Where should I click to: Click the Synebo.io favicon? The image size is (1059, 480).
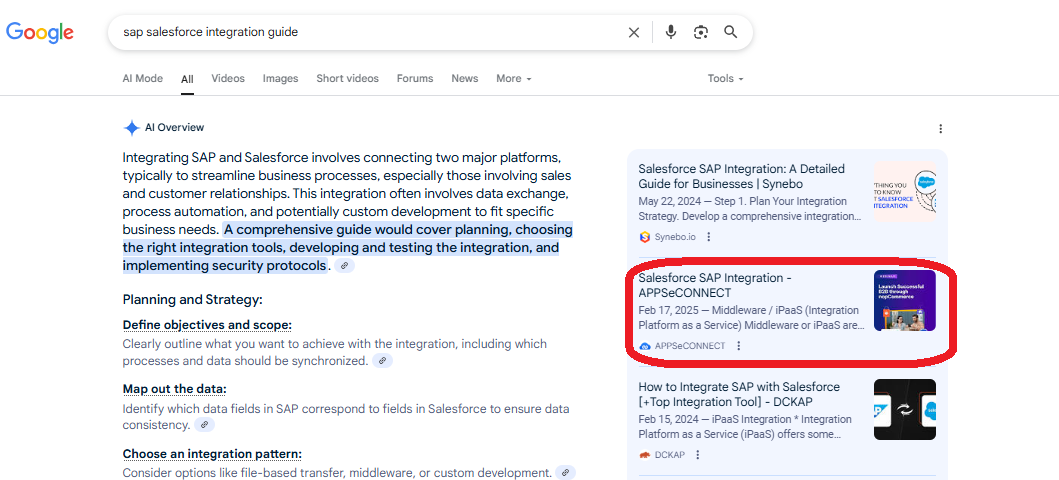click(x=644, y=237)
